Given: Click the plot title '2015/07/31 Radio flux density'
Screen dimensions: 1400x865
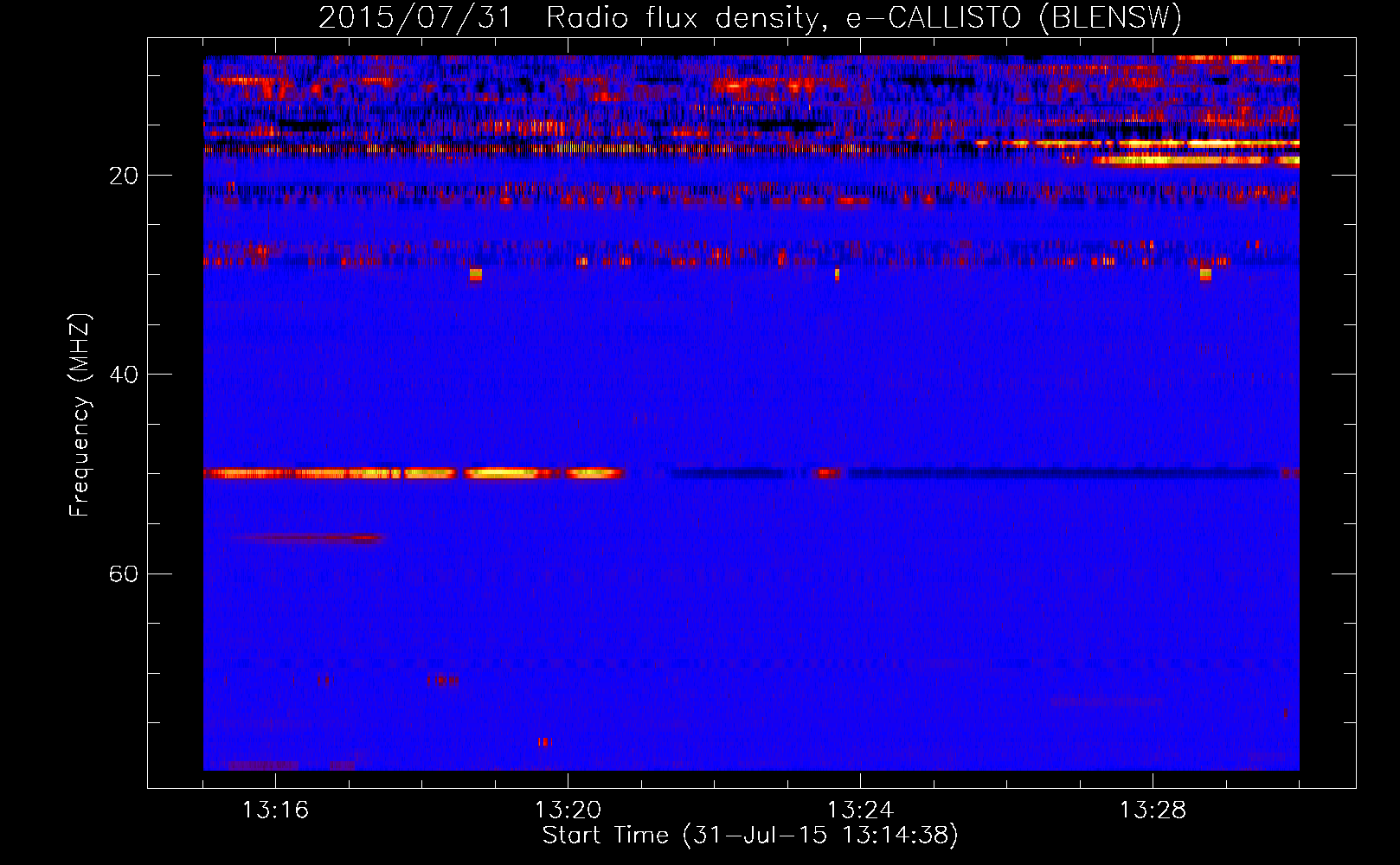Looking at the screenshot, I should tap(750, 17).
